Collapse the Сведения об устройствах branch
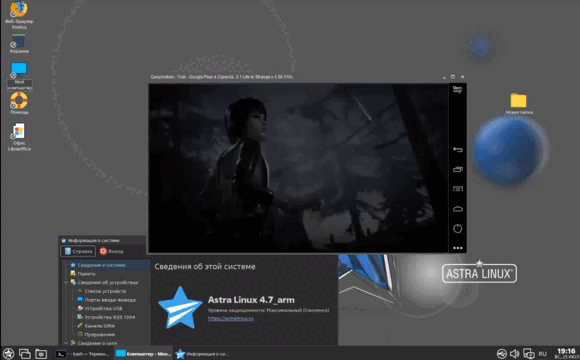580x360 pixels. point(66,282)
